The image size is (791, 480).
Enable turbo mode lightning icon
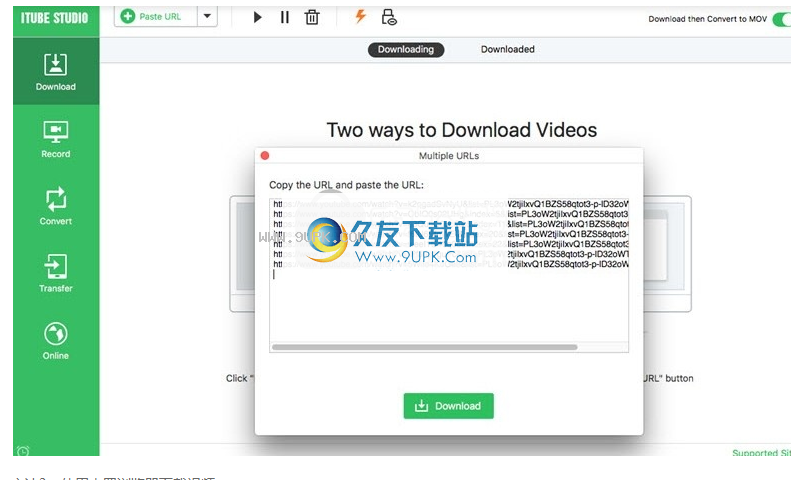point(360,17)
